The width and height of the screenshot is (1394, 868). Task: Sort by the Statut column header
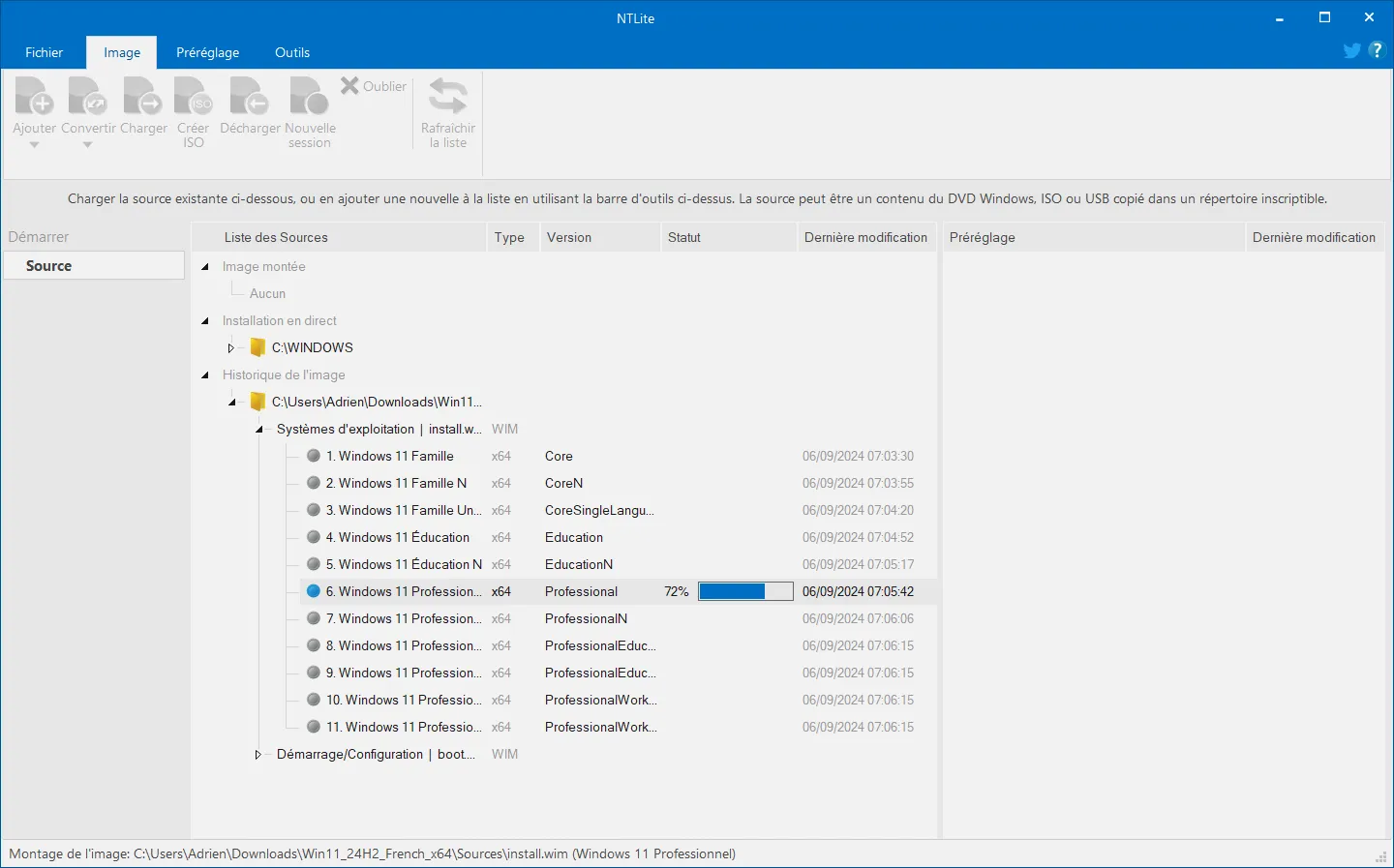click(x=728, y=237)
